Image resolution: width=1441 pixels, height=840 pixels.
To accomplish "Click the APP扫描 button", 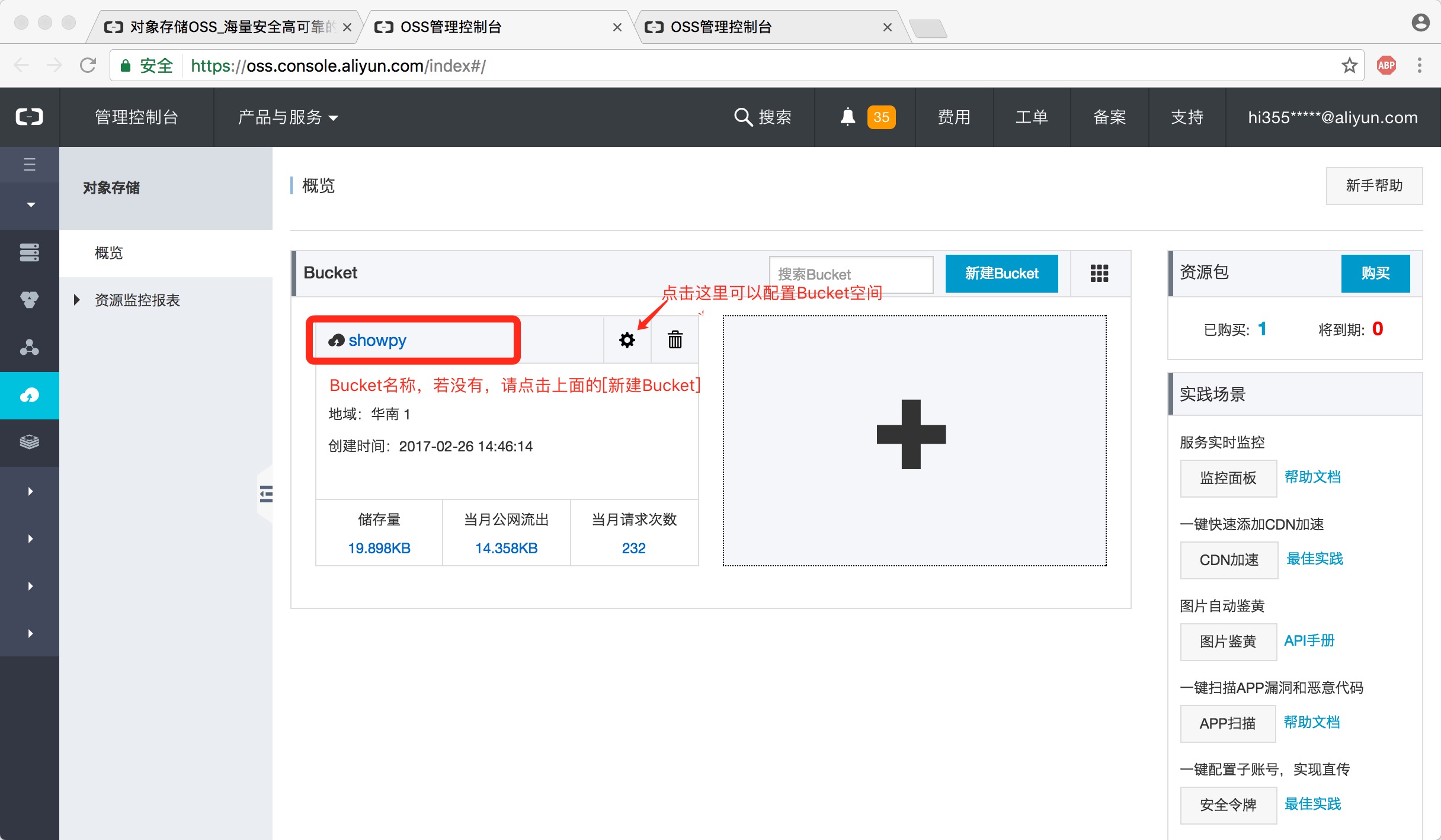I will (1228, 723).
